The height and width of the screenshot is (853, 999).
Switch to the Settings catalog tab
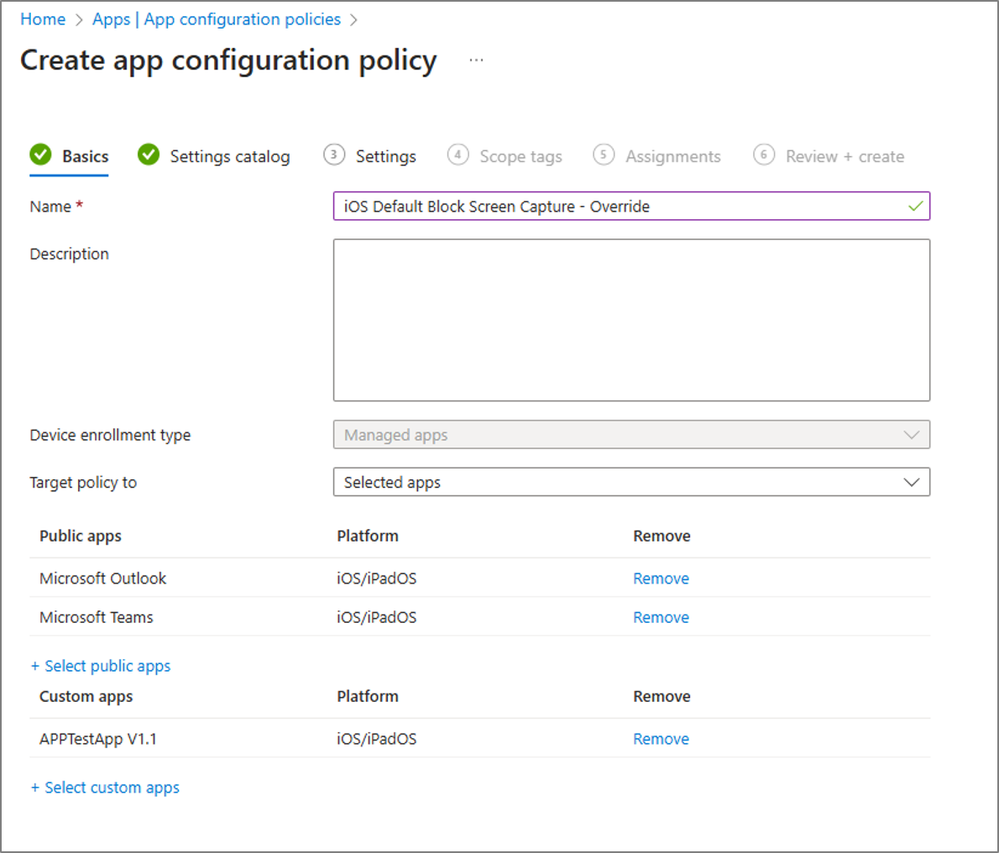click(229, 156)
